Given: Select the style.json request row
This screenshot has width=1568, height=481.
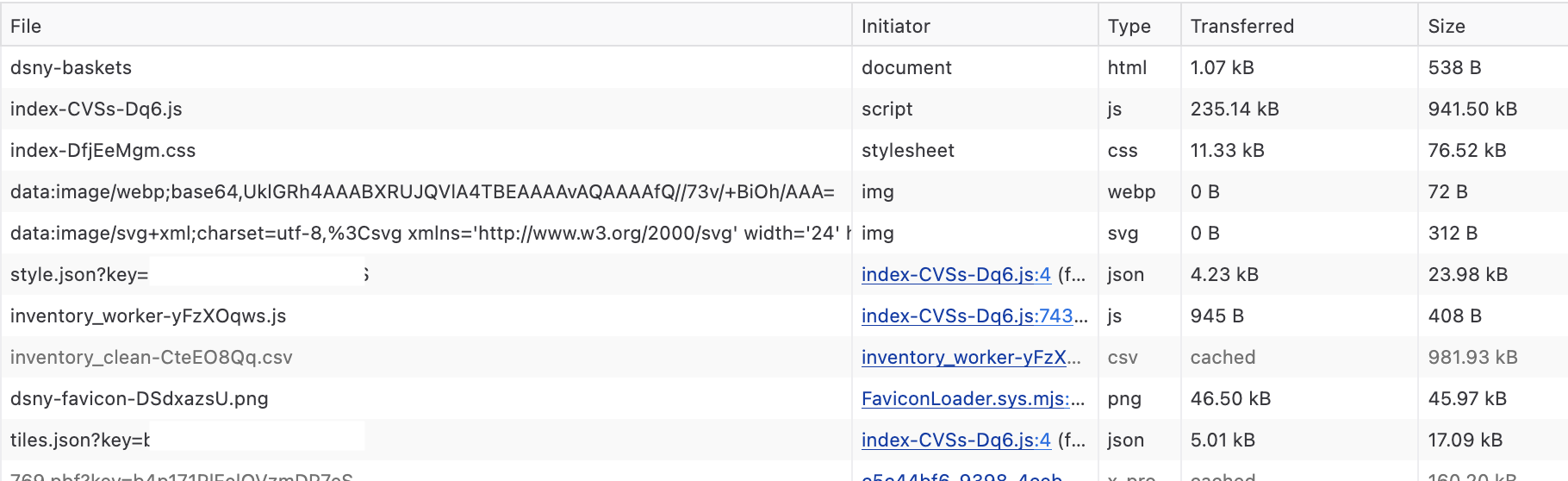Looking at the screenshot, I should [79, 274].
